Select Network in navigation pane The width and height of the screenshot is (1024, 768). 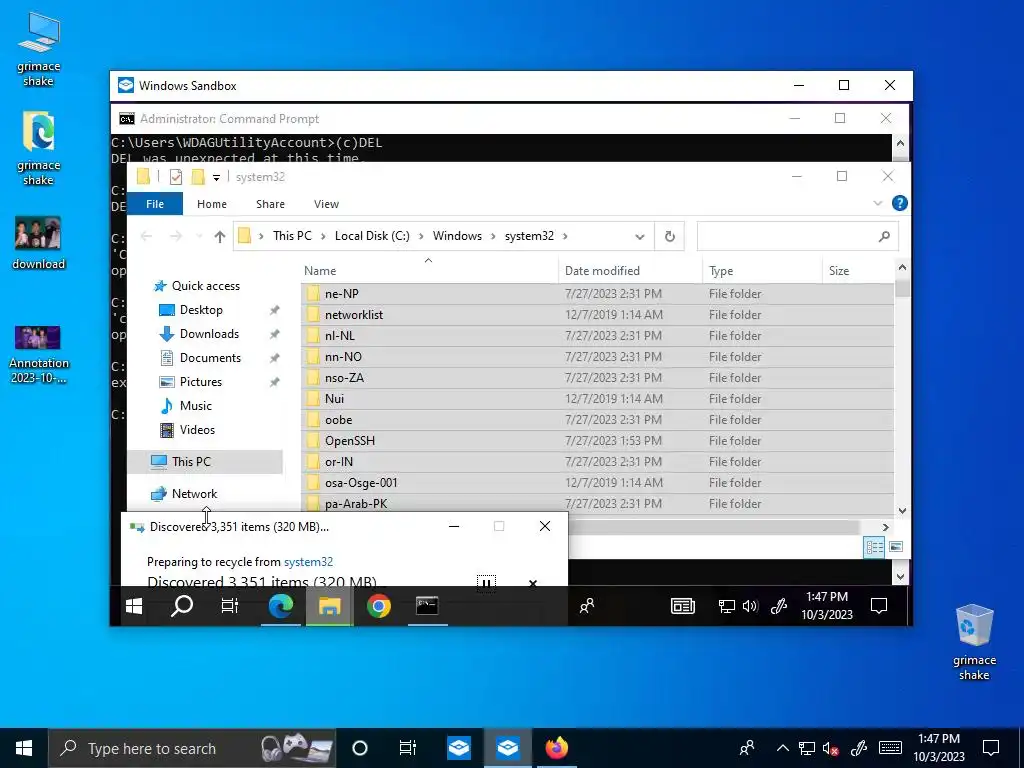point(194,494)
